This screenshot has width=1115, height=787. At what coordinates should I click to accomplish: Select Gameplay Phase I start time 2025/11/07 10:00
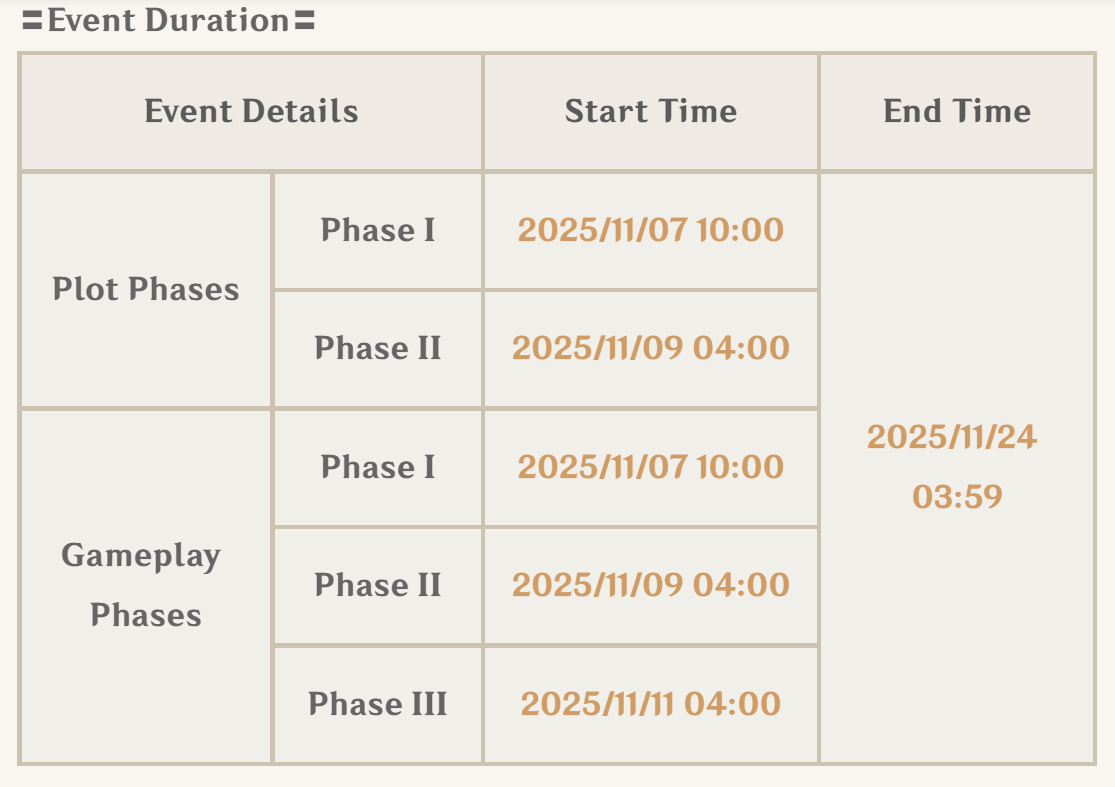pyautogui.click(x=650, y=467)
